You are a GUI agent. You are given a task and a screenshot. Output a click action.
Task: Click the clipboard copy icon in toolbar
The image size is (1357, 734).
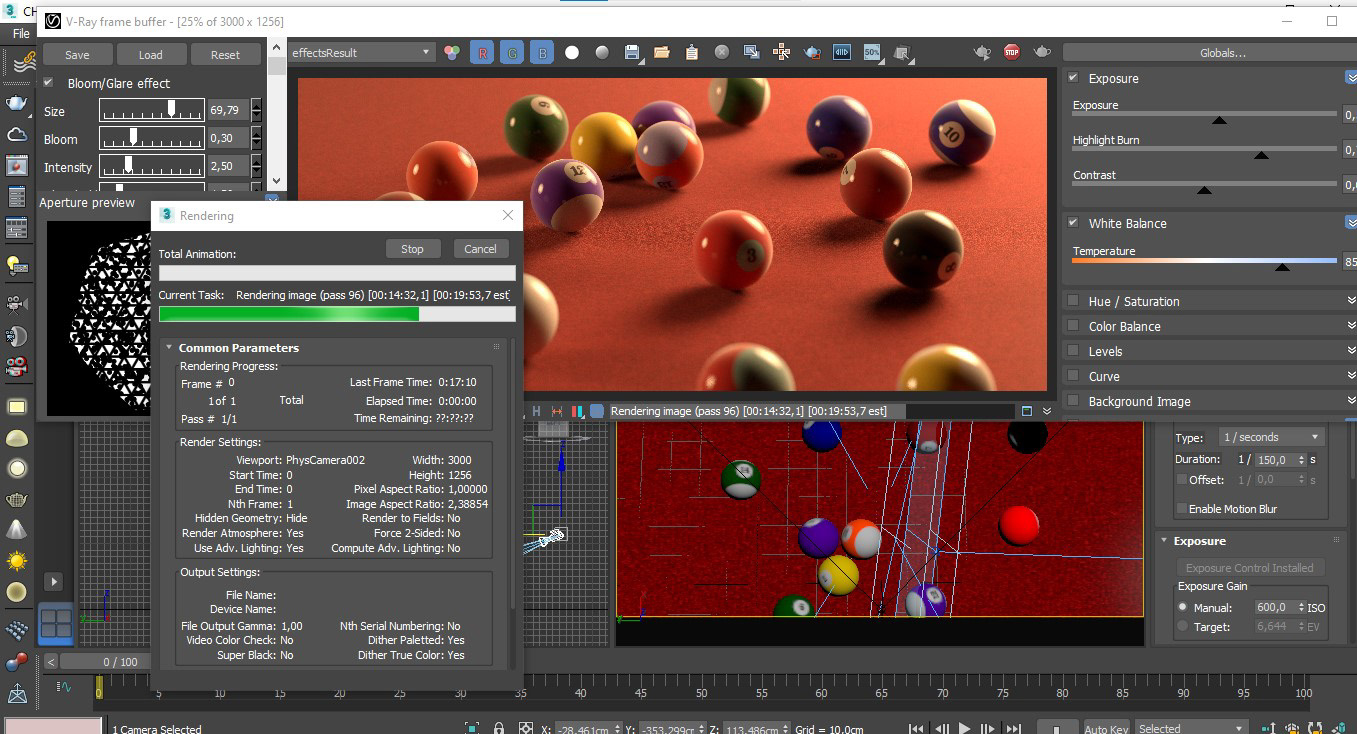pyautogui.click(x=691, y=53)
